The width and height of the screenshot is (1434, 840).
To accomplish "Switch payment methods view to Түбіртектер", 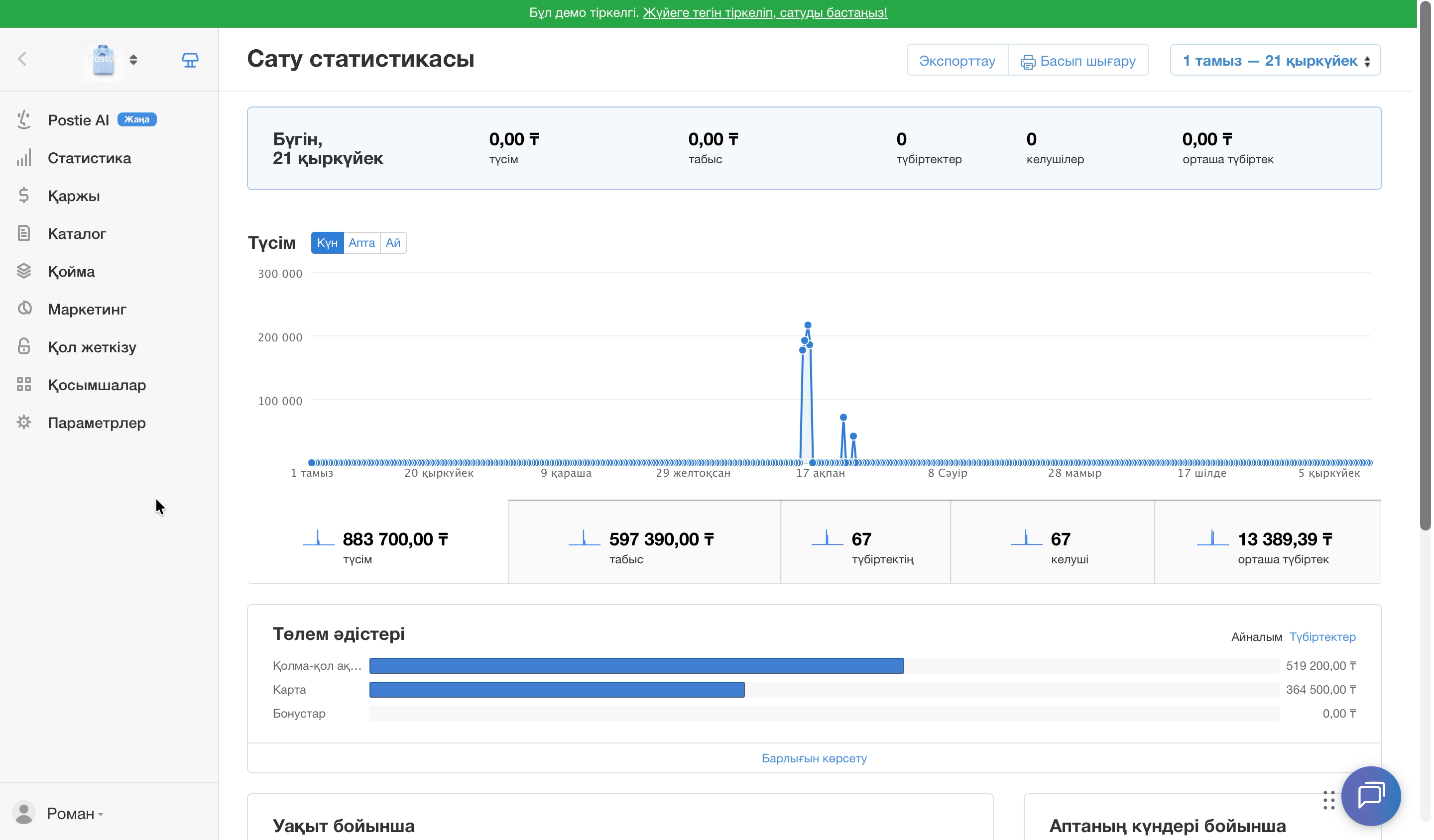I will coord(1322,637).
